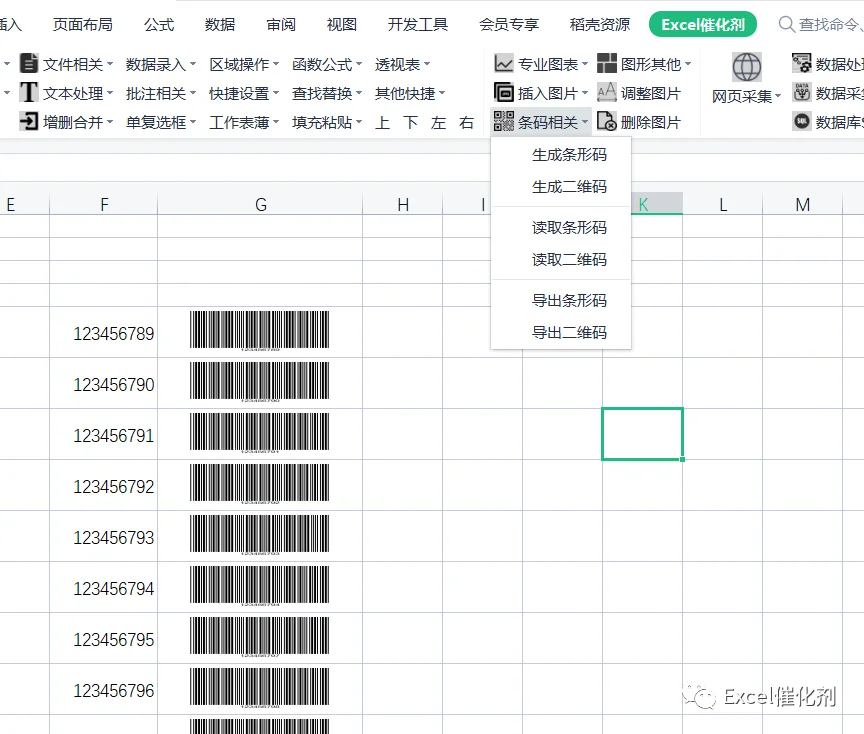Screen dimensions: 864x734
Task: Choose 读取条形码 from menu
Action: click(x=561, y=228)
